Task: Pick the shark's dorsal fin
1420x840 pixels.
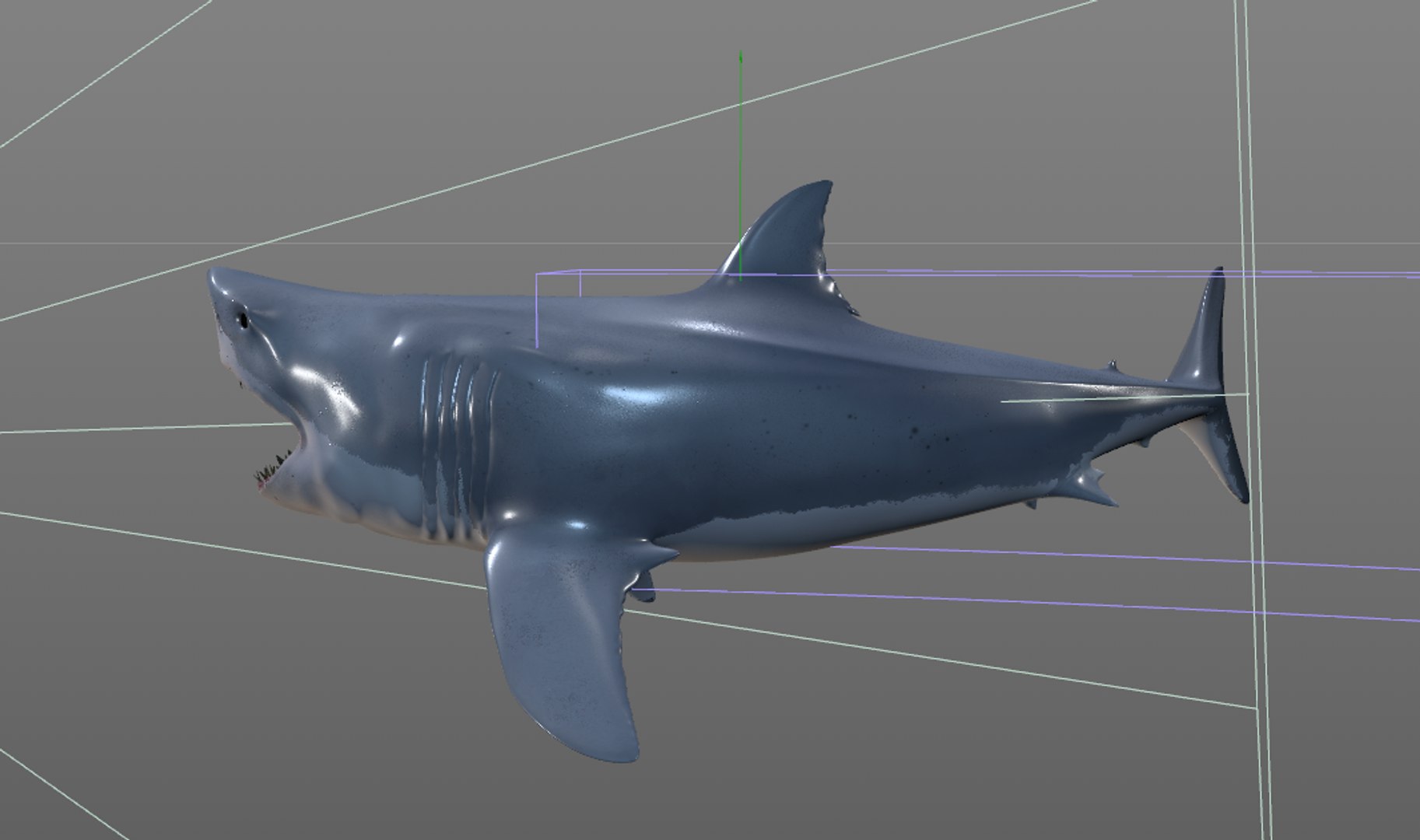Action: (786, 247)
